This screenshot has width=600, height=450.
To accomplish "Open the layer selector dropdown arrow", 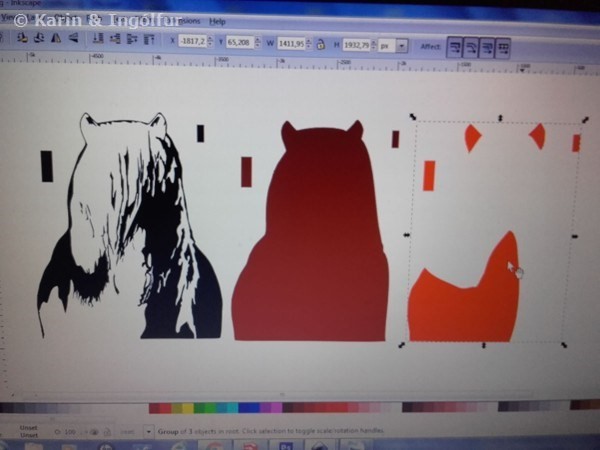I will (x=148, y=432).
